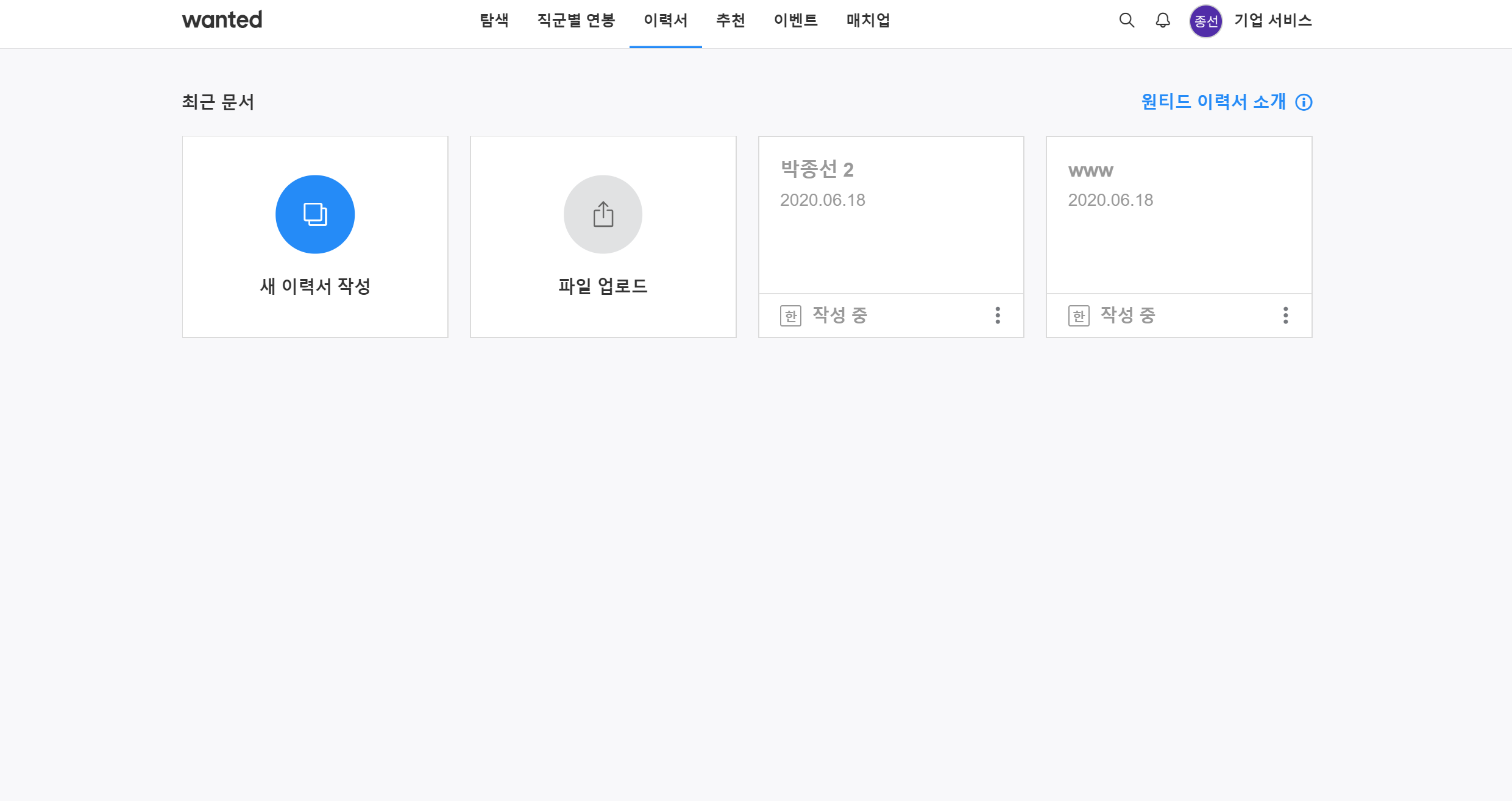This screenshot has height=801, width=1512.
Task: Click the 최근 문서 heading
Action: coord(218,102)
